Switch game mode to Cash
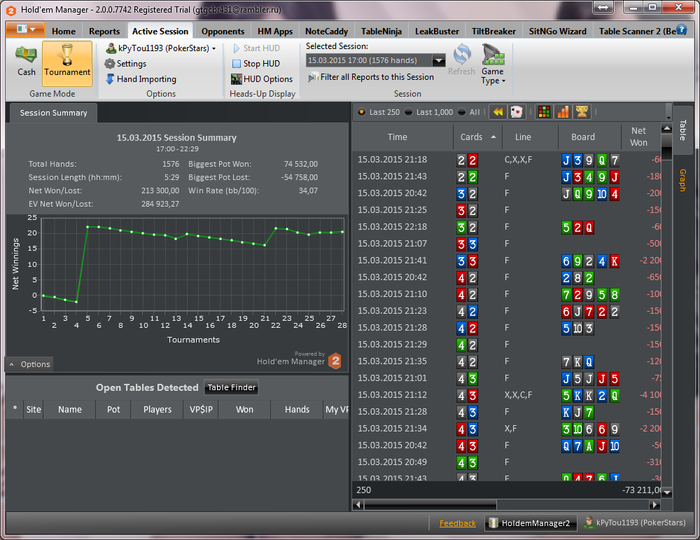Viewport: 700px width, 540px height. tap(26, 61)
